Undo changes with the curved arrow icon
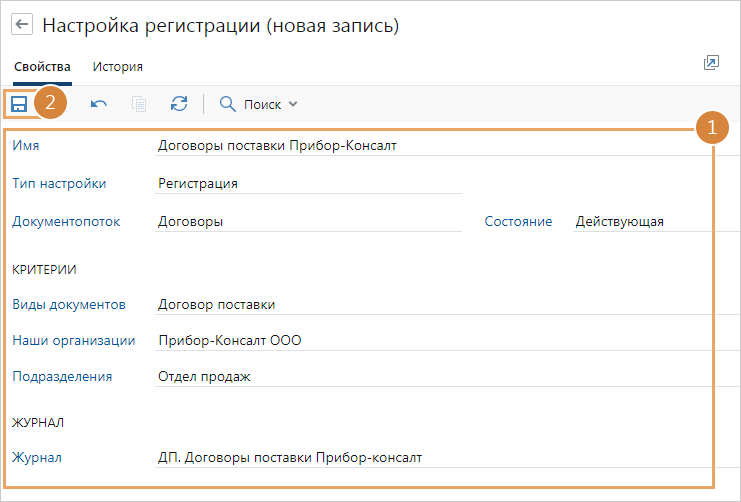The height and width of the screenshot is (502, 741). [x=99, y=104]
